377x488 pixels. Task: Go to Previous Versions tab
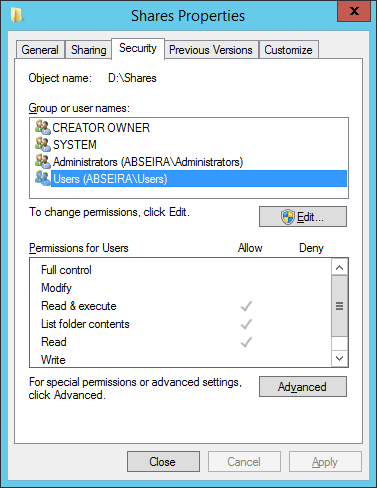(211, 50)
